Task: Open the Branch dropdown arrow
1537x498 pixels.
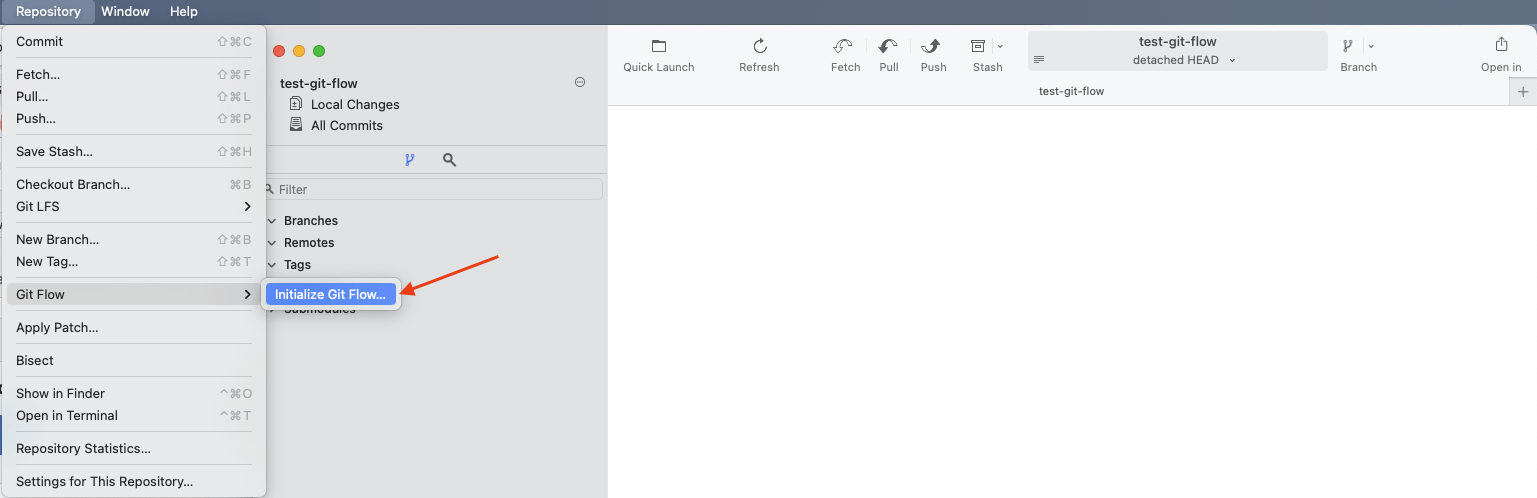Action: pyautogui.click(x=1371, y=46)
